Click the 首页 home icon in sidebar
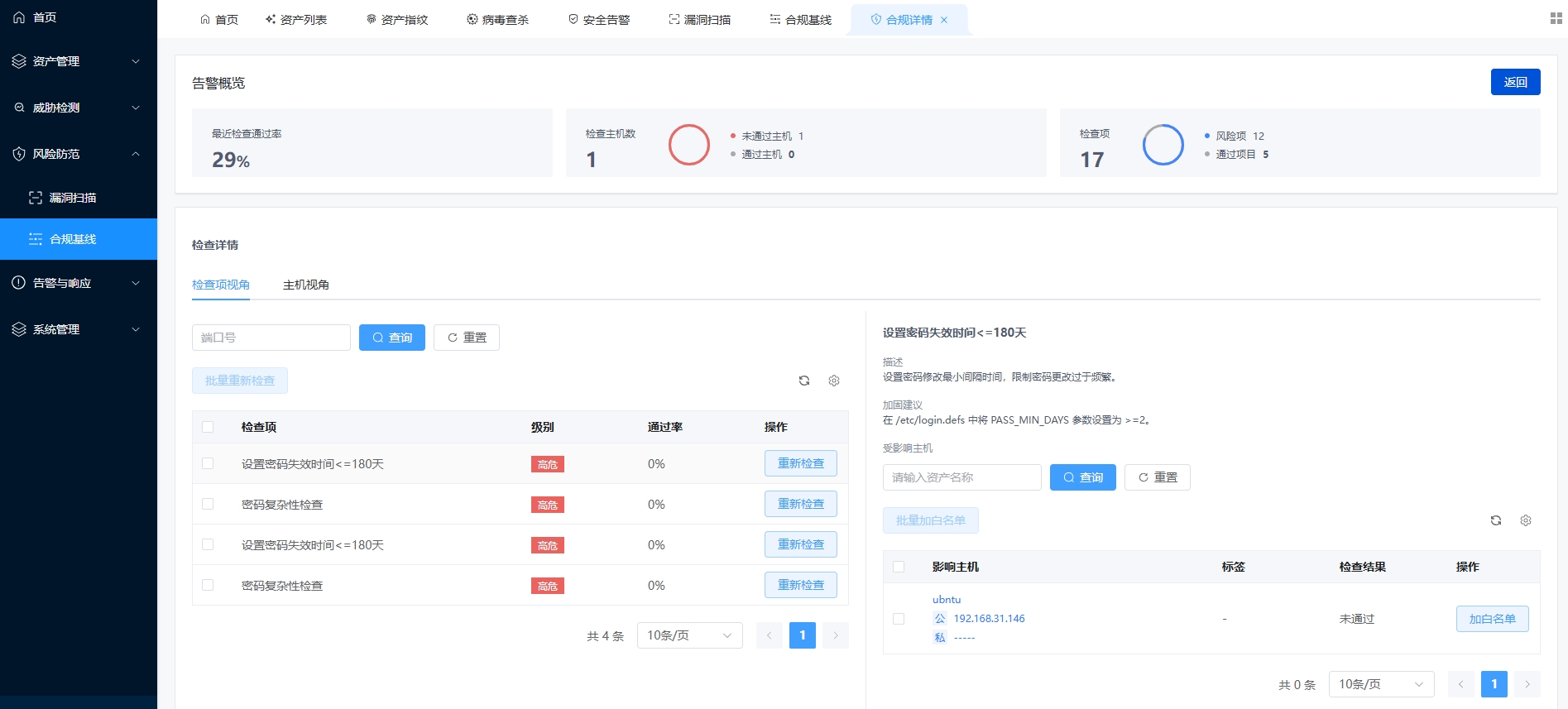Viewport: 1568px width, 709px height. click(x=19, y=17)
